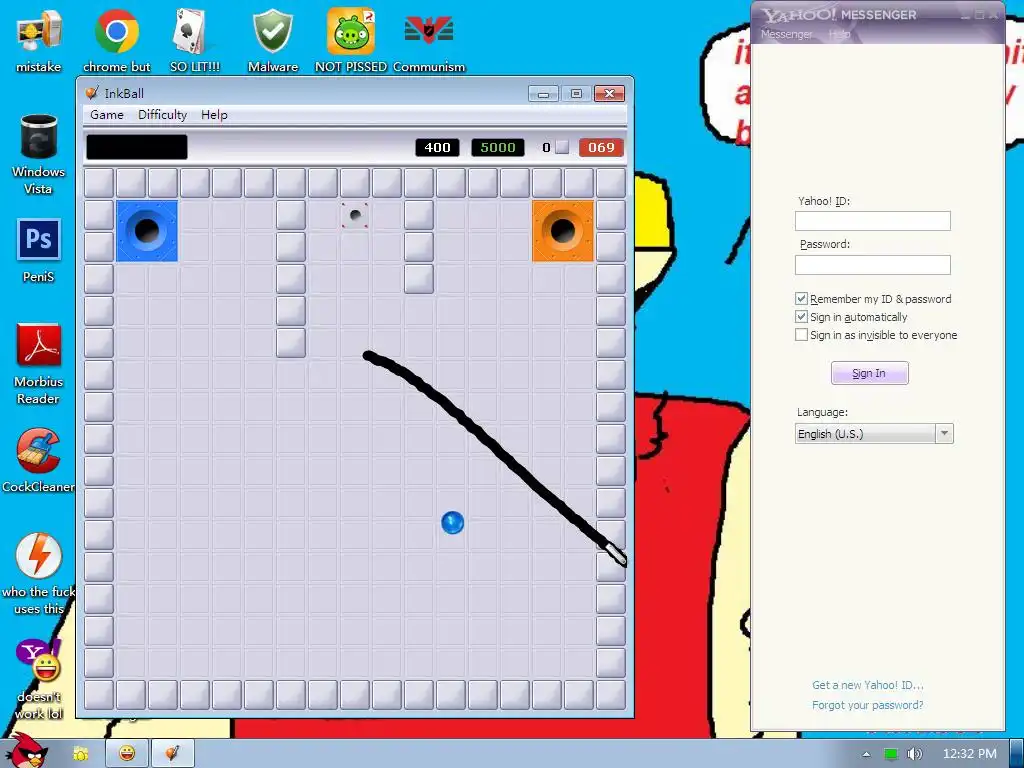Click the 5000 green score display
Image resolution: width=1024 pixels, height=768 pixels.
coord(498,148)
